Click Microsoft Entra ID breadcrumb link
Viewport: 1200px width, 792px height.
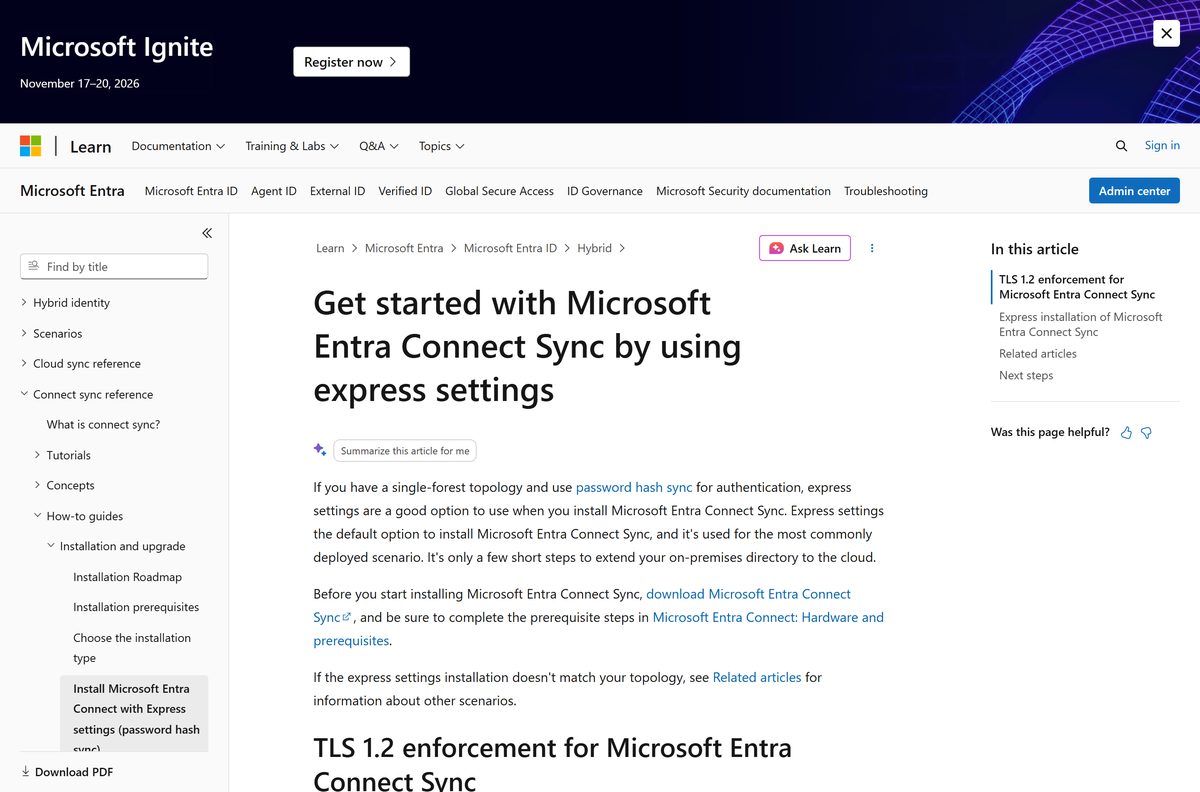510,248
